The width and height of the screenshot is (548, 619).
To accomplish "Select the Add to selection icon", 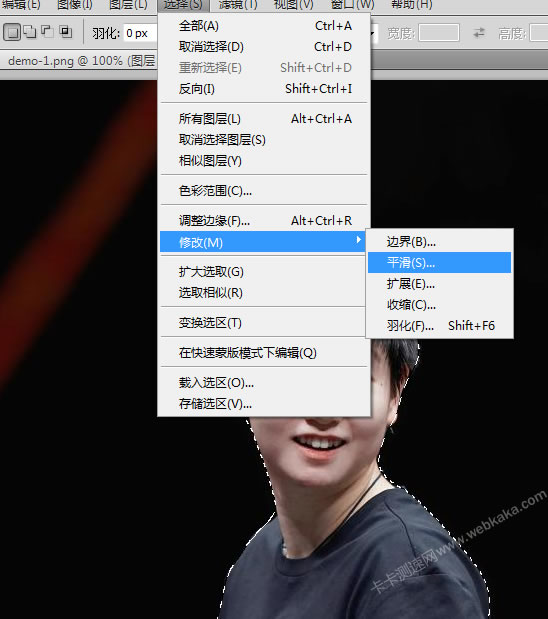I will pyautogui.click(x=30, y=32).
